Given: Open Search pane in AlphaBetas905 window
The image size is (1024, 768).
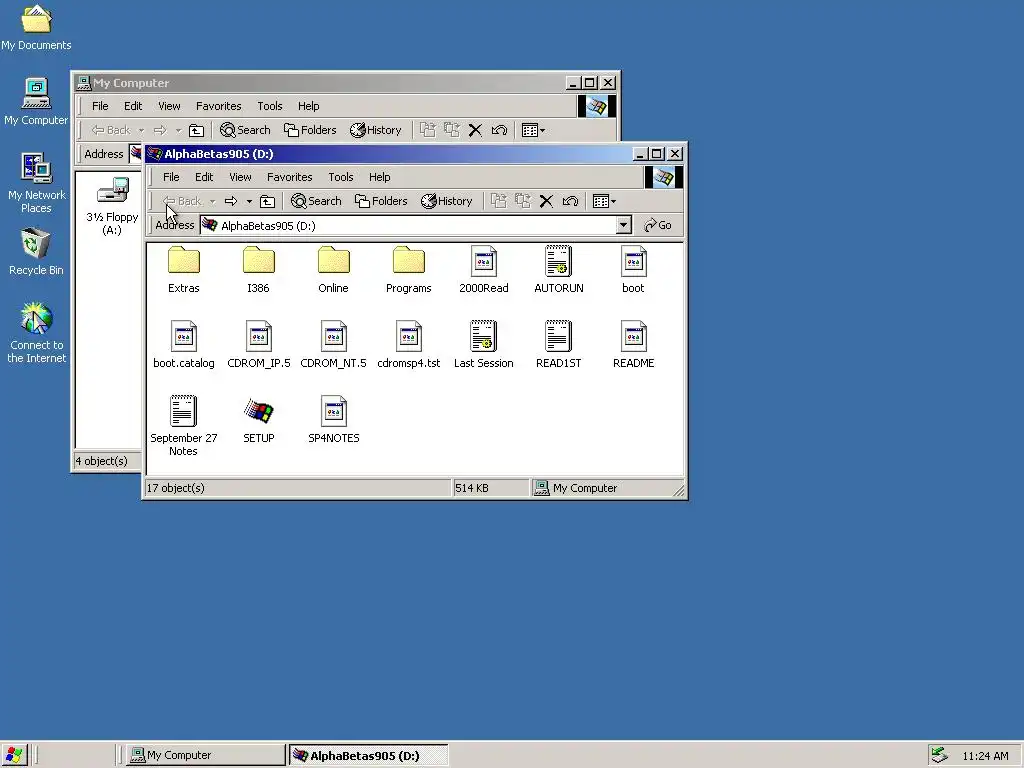Looking at the screenshot, I should point(316,201).
